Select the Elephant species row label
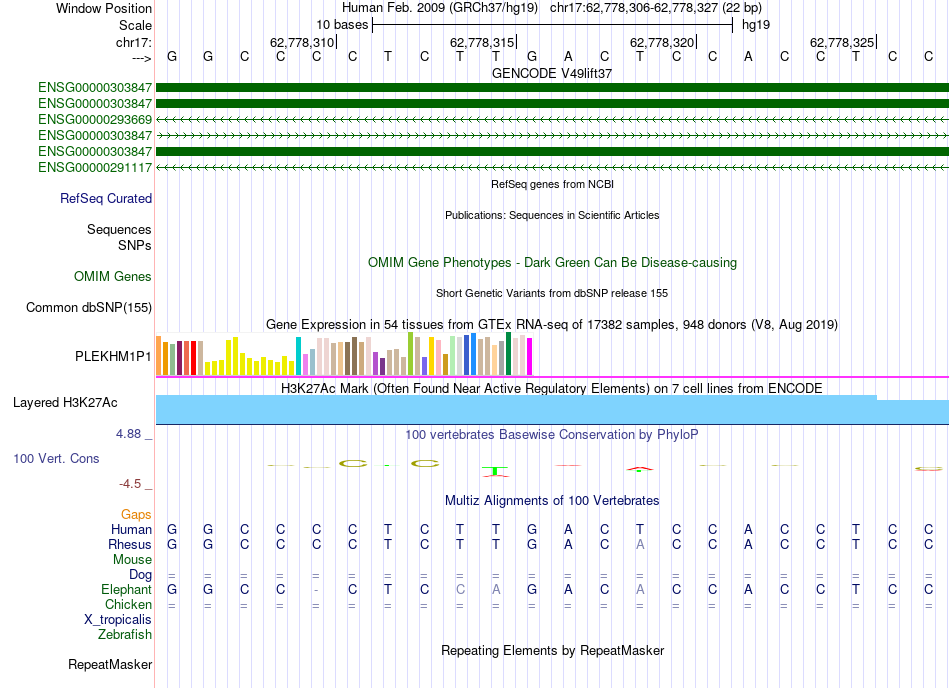 click(126, 589)
